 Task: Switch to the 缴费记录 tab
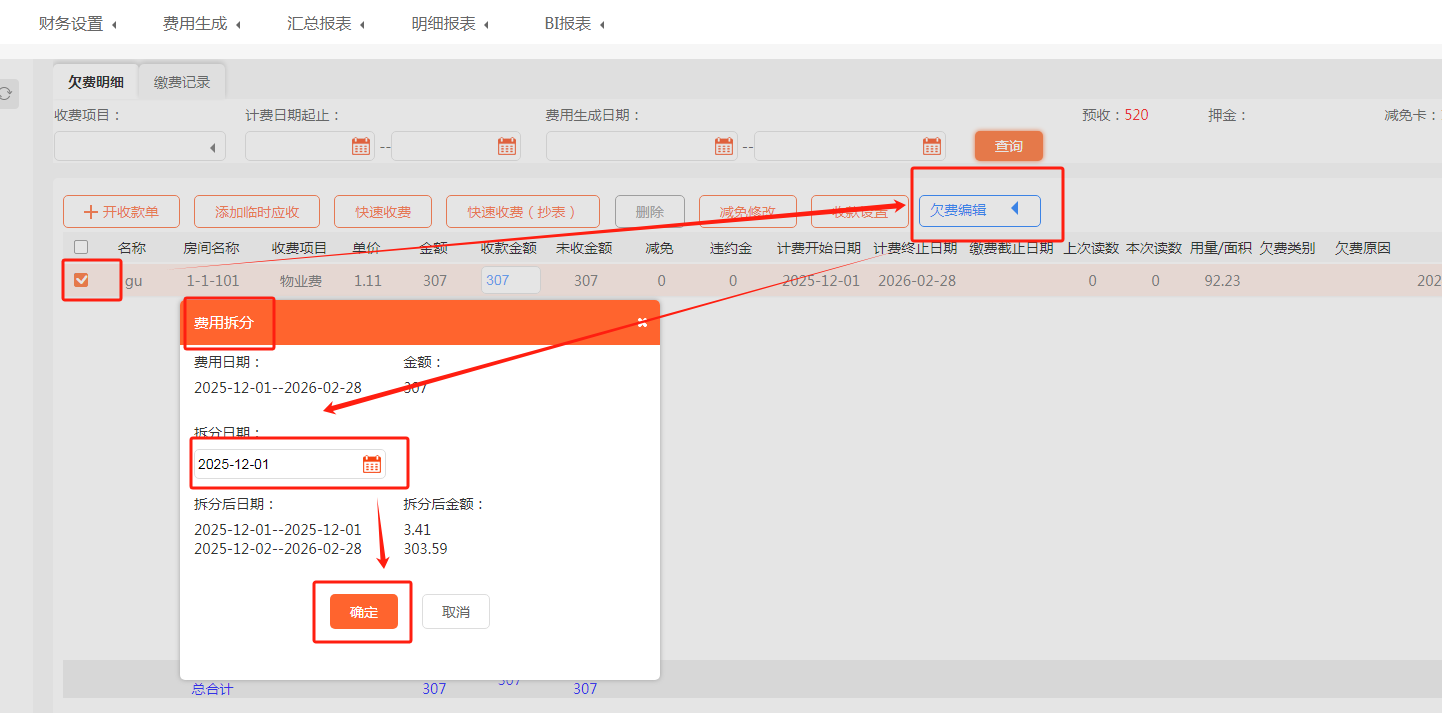182,82
